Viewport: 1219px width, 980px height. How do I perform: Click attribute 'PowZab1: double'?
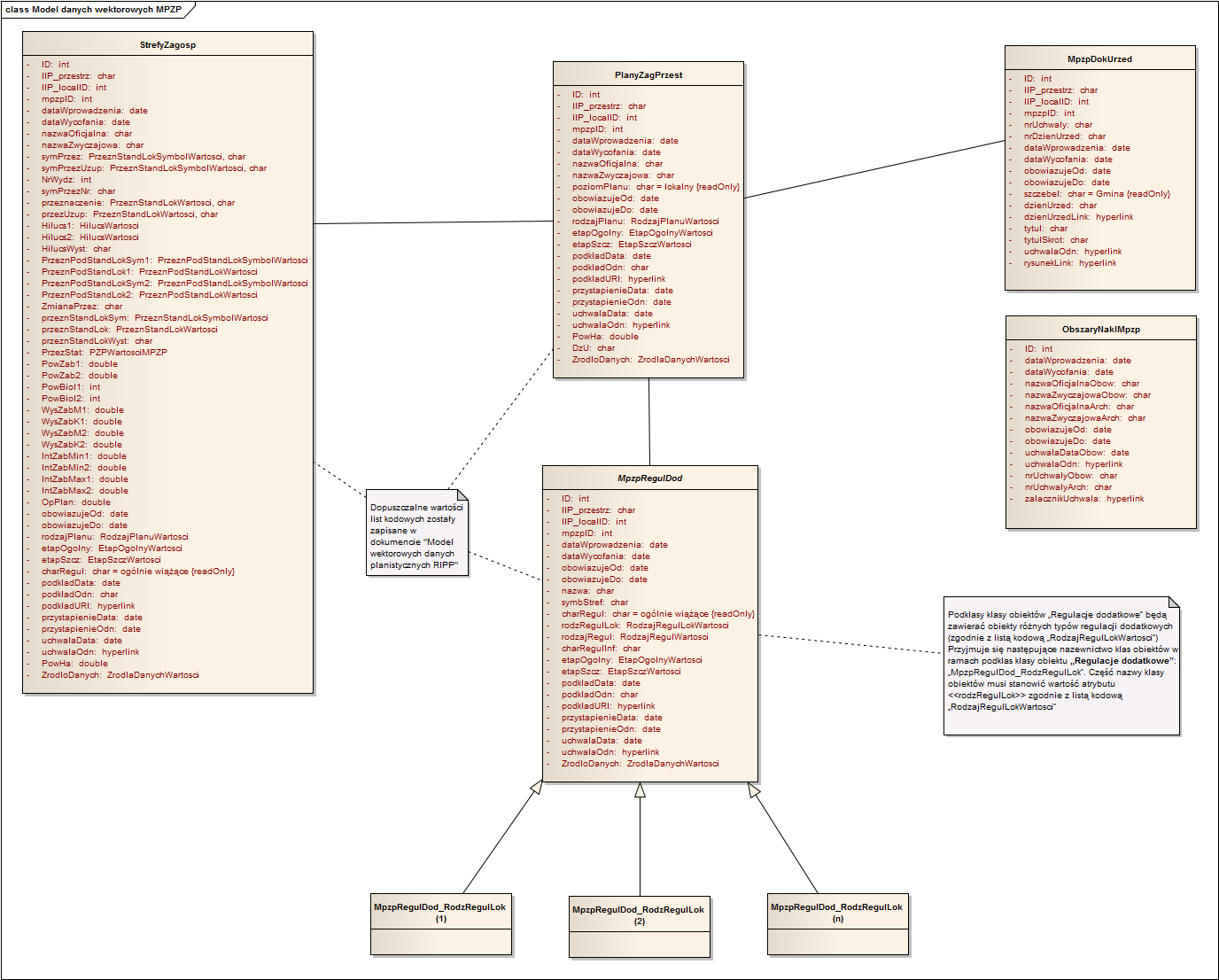(80, 364)
